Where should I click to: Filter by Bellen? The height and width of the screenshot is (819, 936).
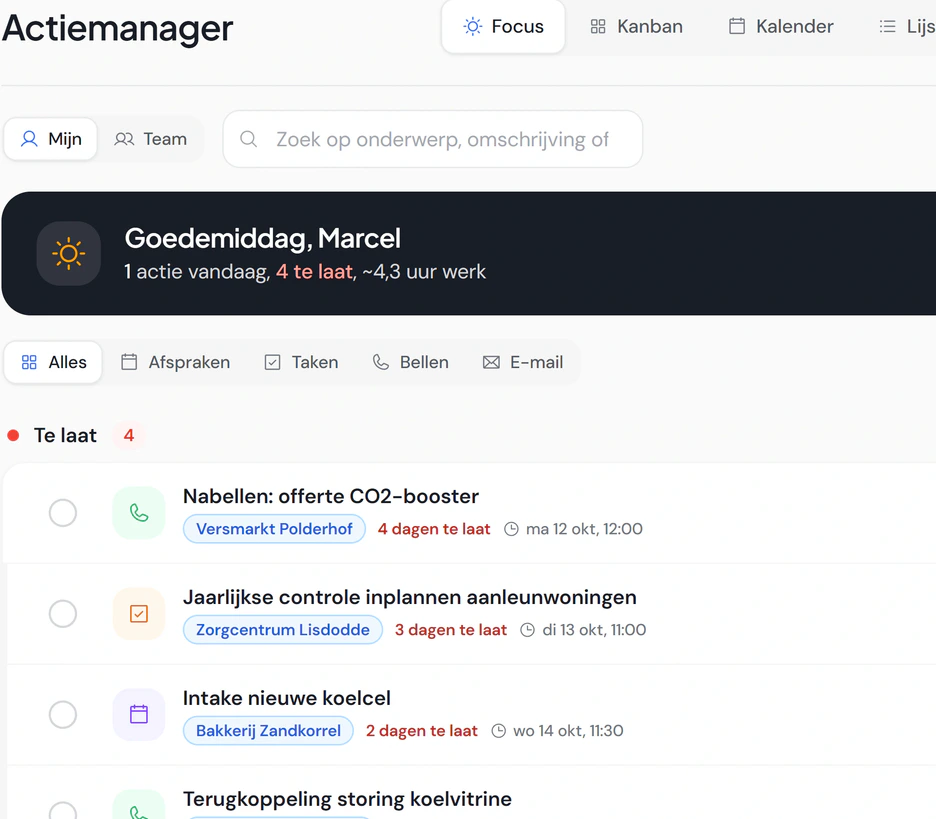click(411, 362)
